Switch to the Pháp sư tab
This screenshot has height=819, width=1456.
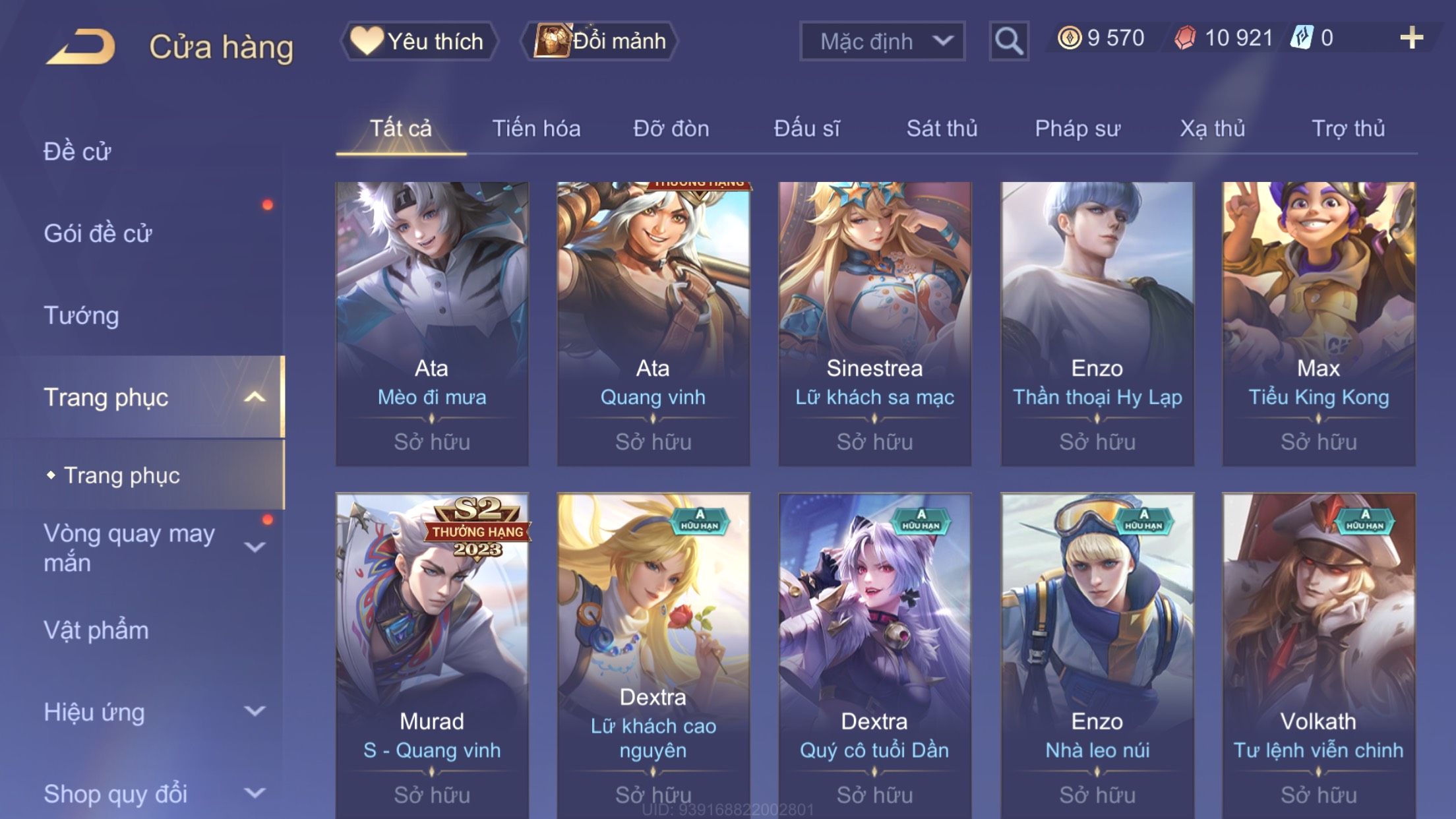click(1077, 128)
